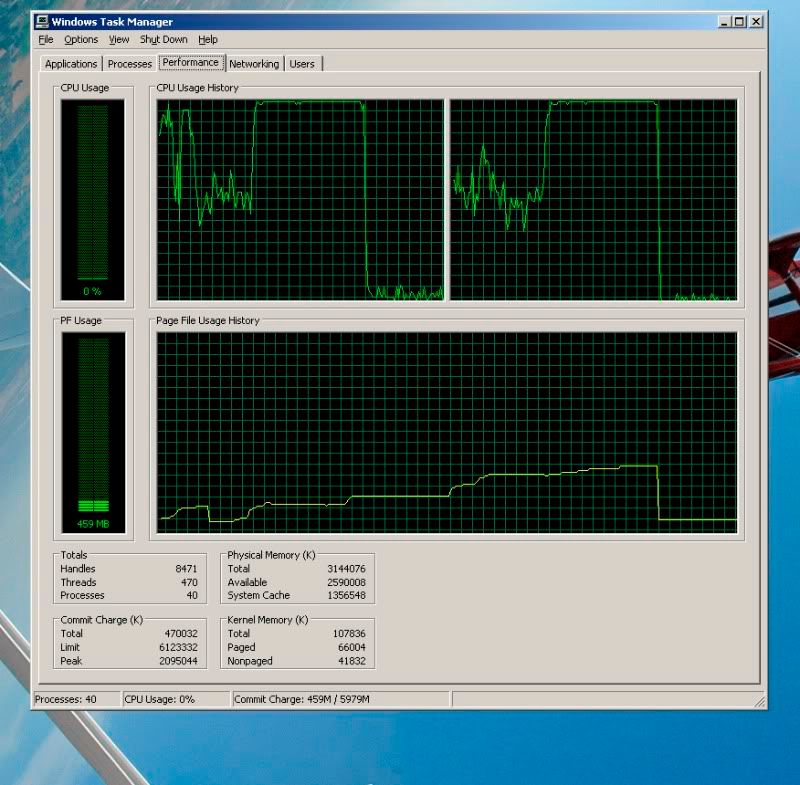
Task: Click the Handles value 8471
Action: click(x=186, y=568)
